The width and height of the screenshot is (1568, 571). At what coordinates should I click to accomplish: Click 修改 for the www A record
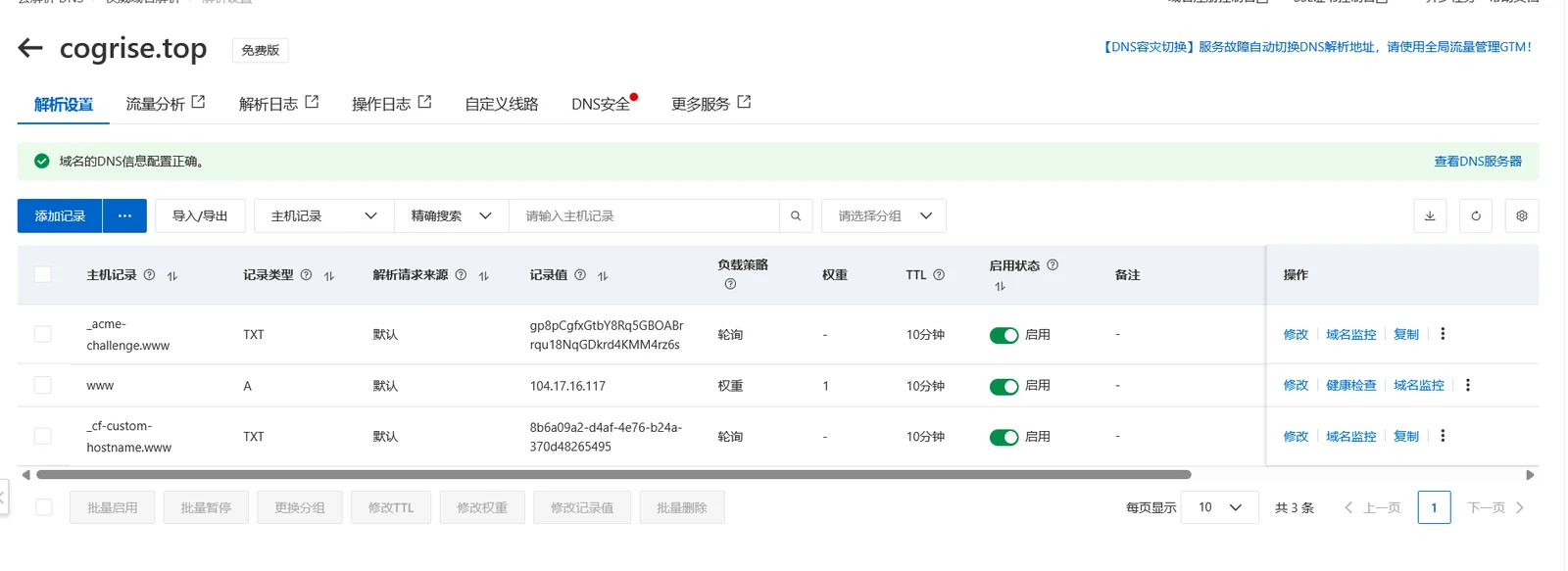tap(1296, 386)
